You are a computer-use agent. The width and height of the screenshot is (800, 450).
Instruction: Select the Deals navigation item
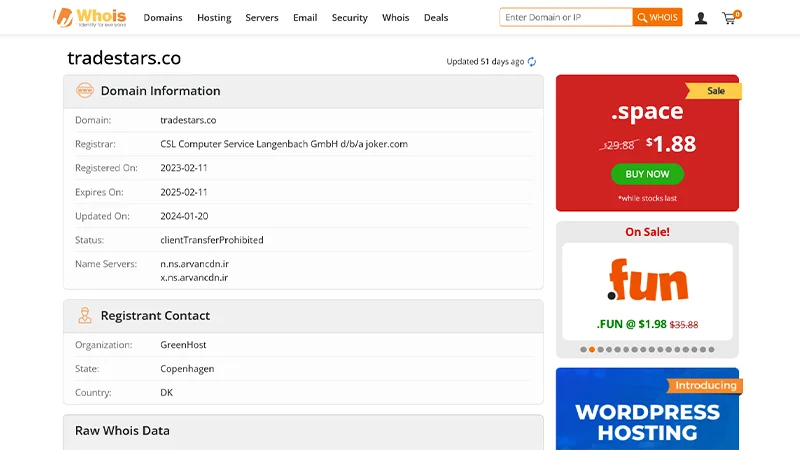coord(436,18)
